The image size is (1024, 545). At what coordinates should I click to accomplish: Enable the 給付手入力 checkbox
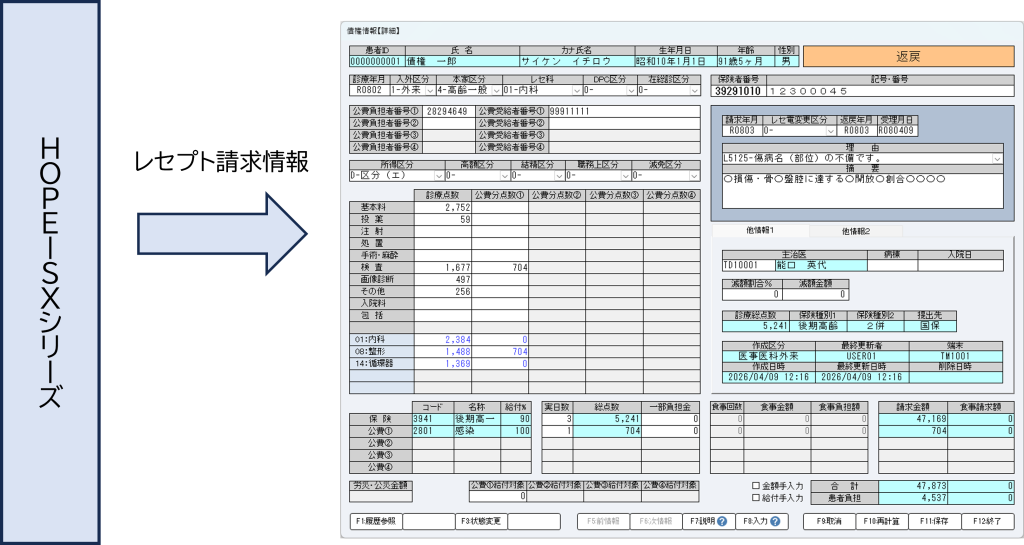[x=756, y=497]
